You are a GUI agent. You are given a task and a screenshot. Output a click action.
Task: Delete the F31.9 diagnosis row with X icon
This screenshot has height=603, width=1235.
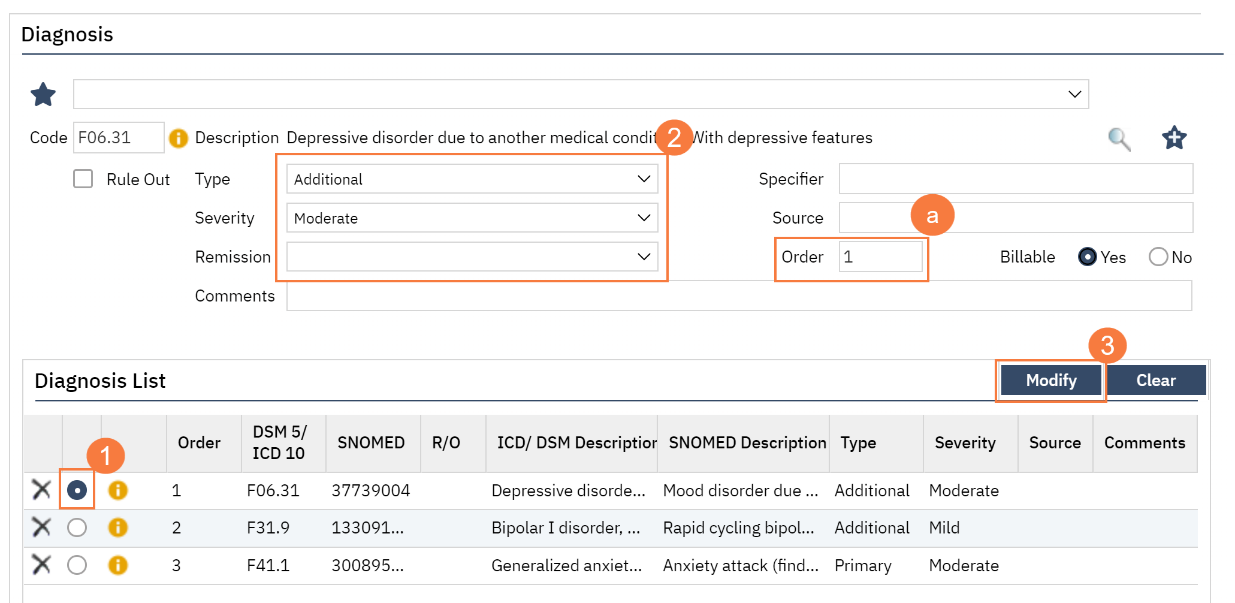41,527
